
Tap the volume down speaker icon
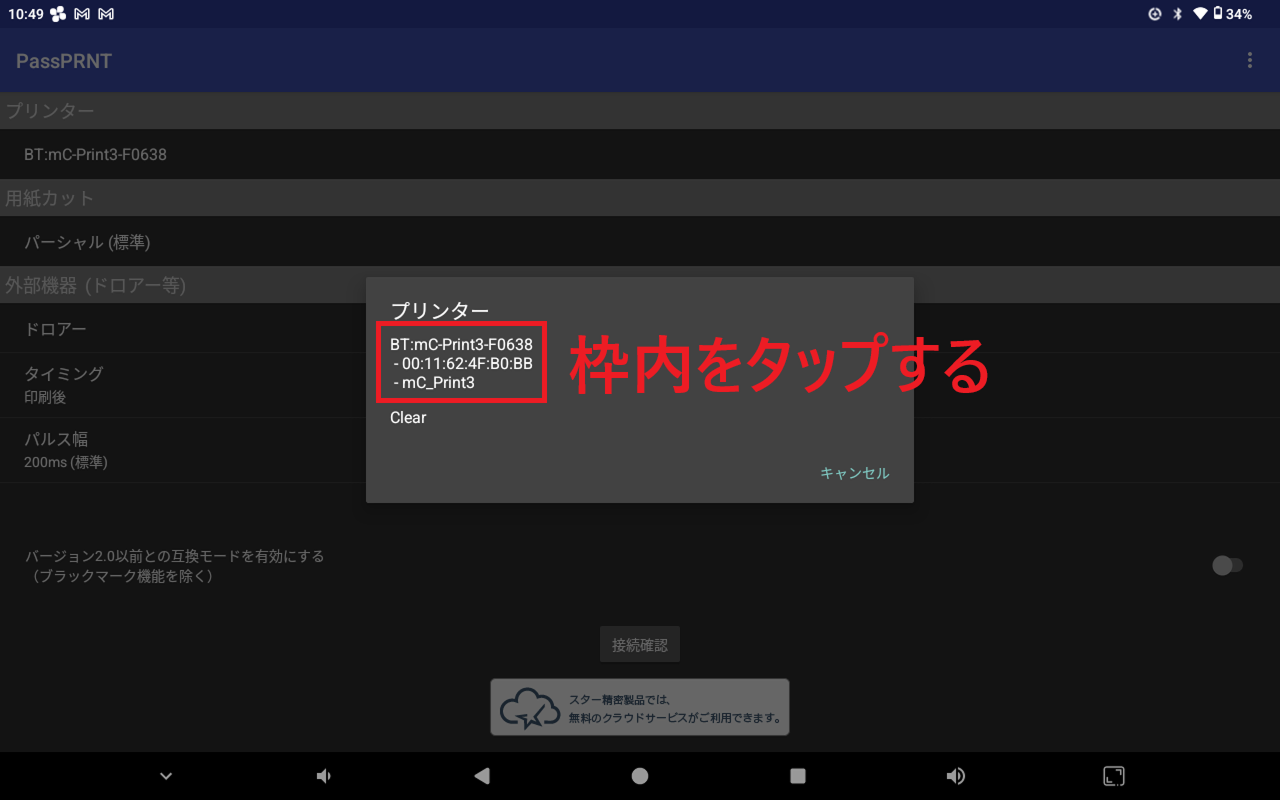324,776
